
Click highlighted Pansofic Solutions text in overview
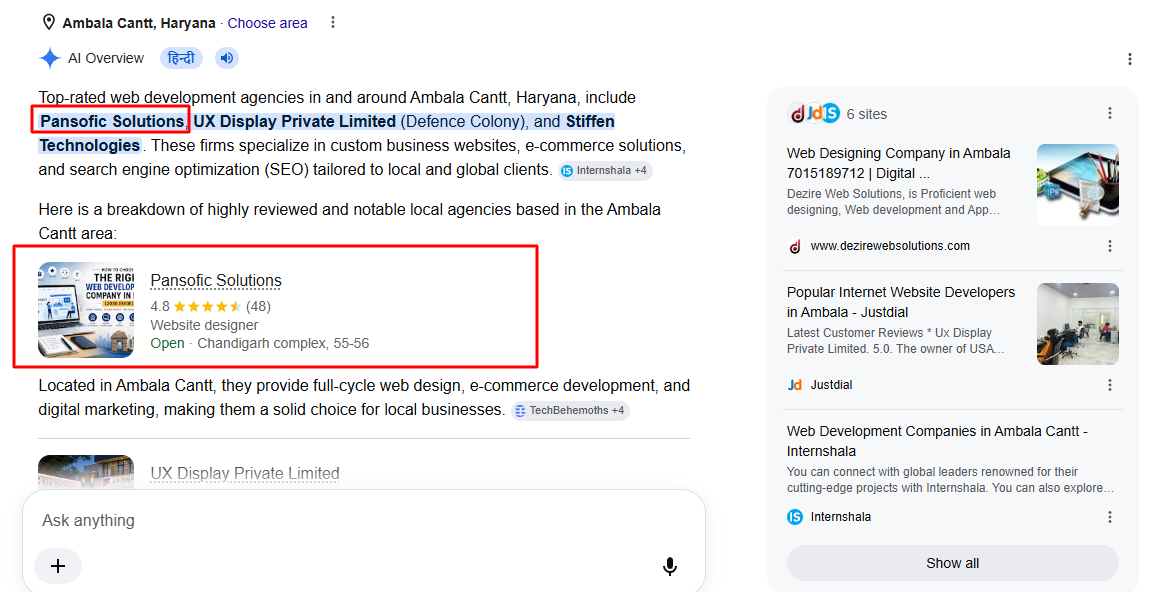click(x=112, y=121)
